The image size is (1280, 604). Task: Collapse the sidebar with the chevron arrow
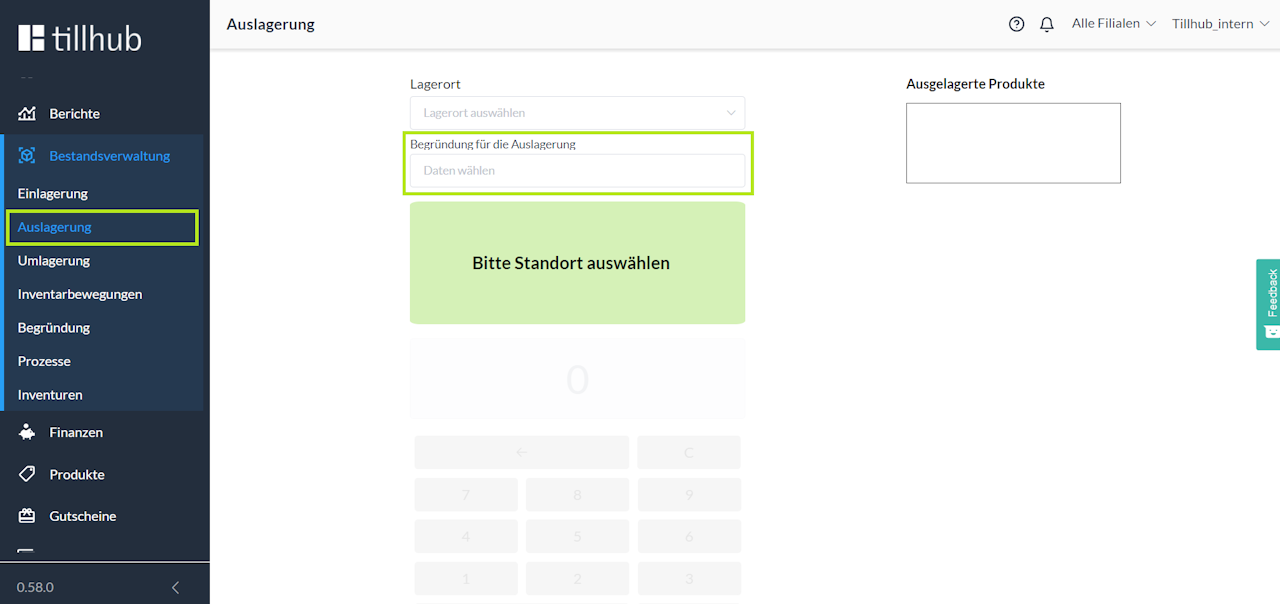(176, 587)
